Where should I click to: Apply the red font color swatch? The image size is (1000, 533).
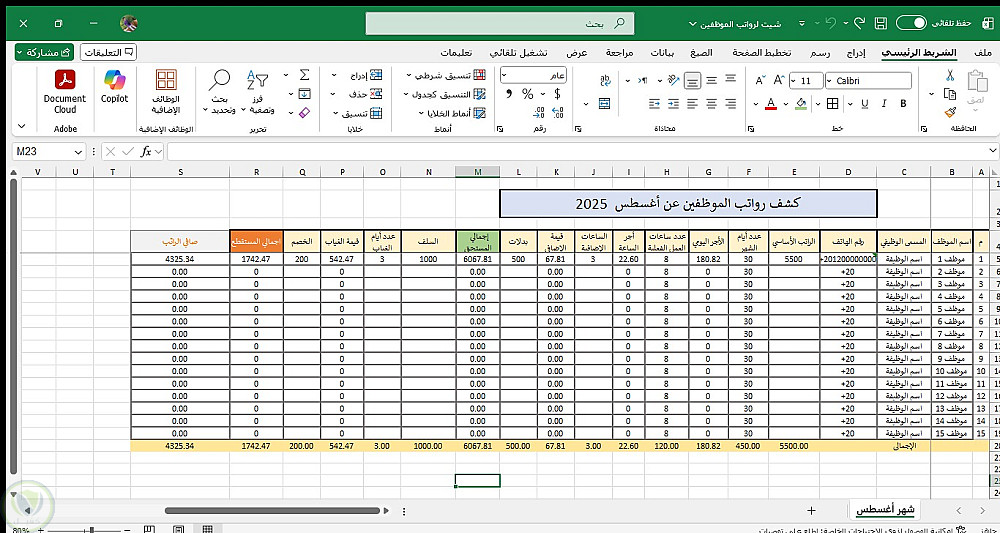[770, 104]
